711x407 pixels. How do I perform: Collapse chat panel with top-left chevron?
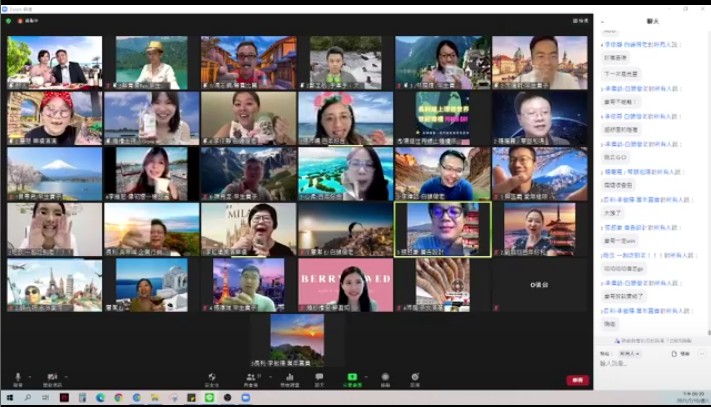[x=602, y=22]
